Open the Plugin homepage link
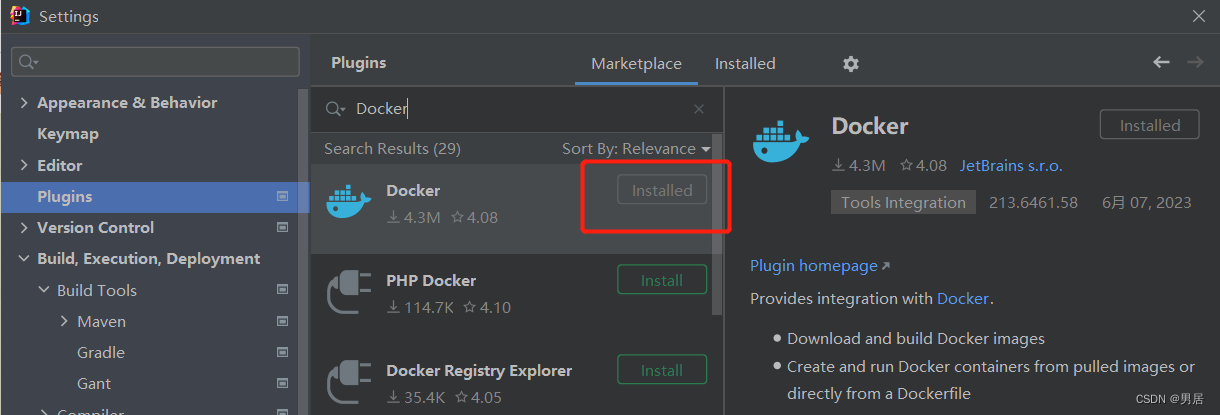Viewport: 1220px width, 415px height. pos(820,265)
